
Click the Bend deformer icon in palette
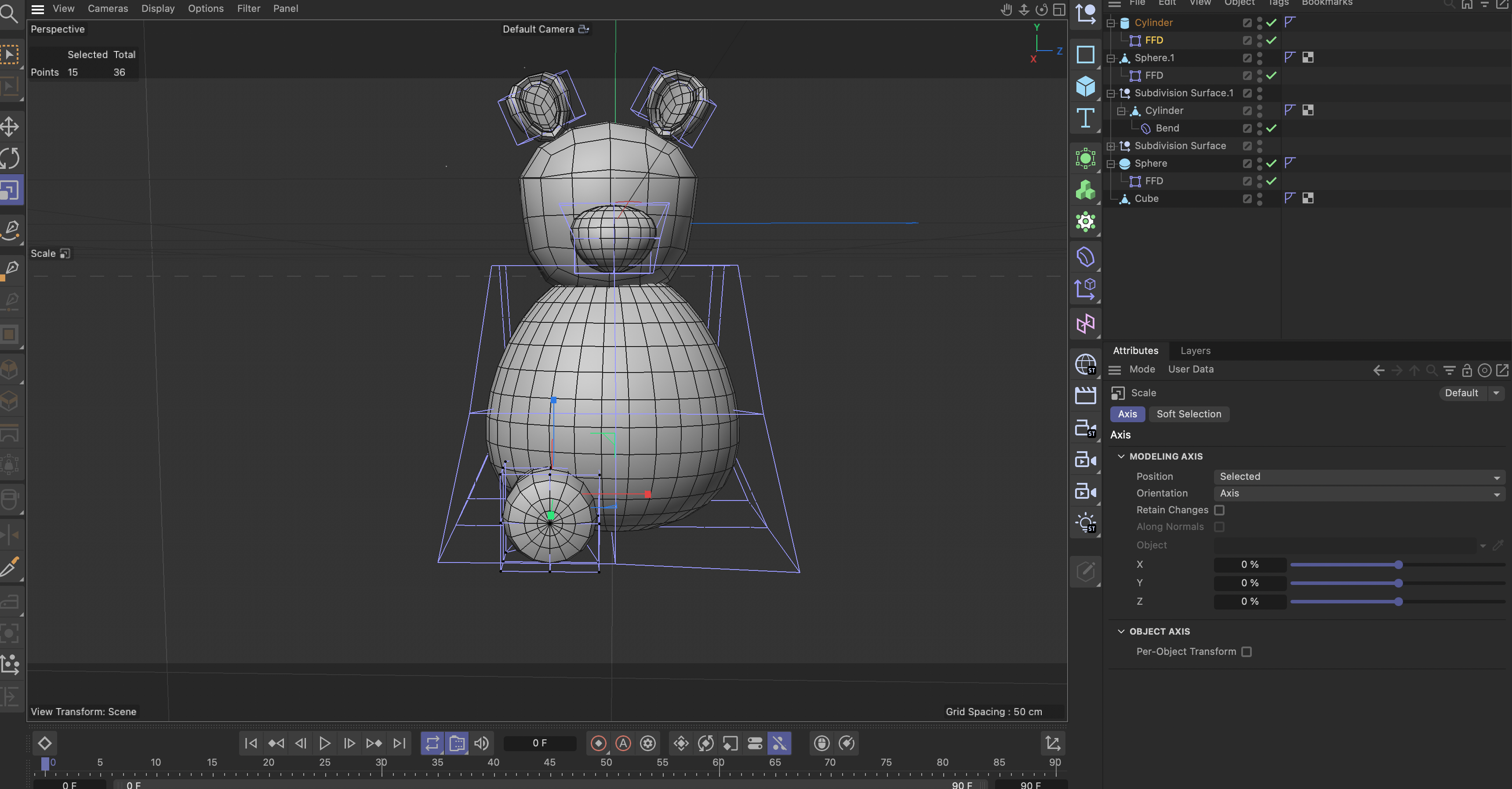click(x=1085, y=257)
